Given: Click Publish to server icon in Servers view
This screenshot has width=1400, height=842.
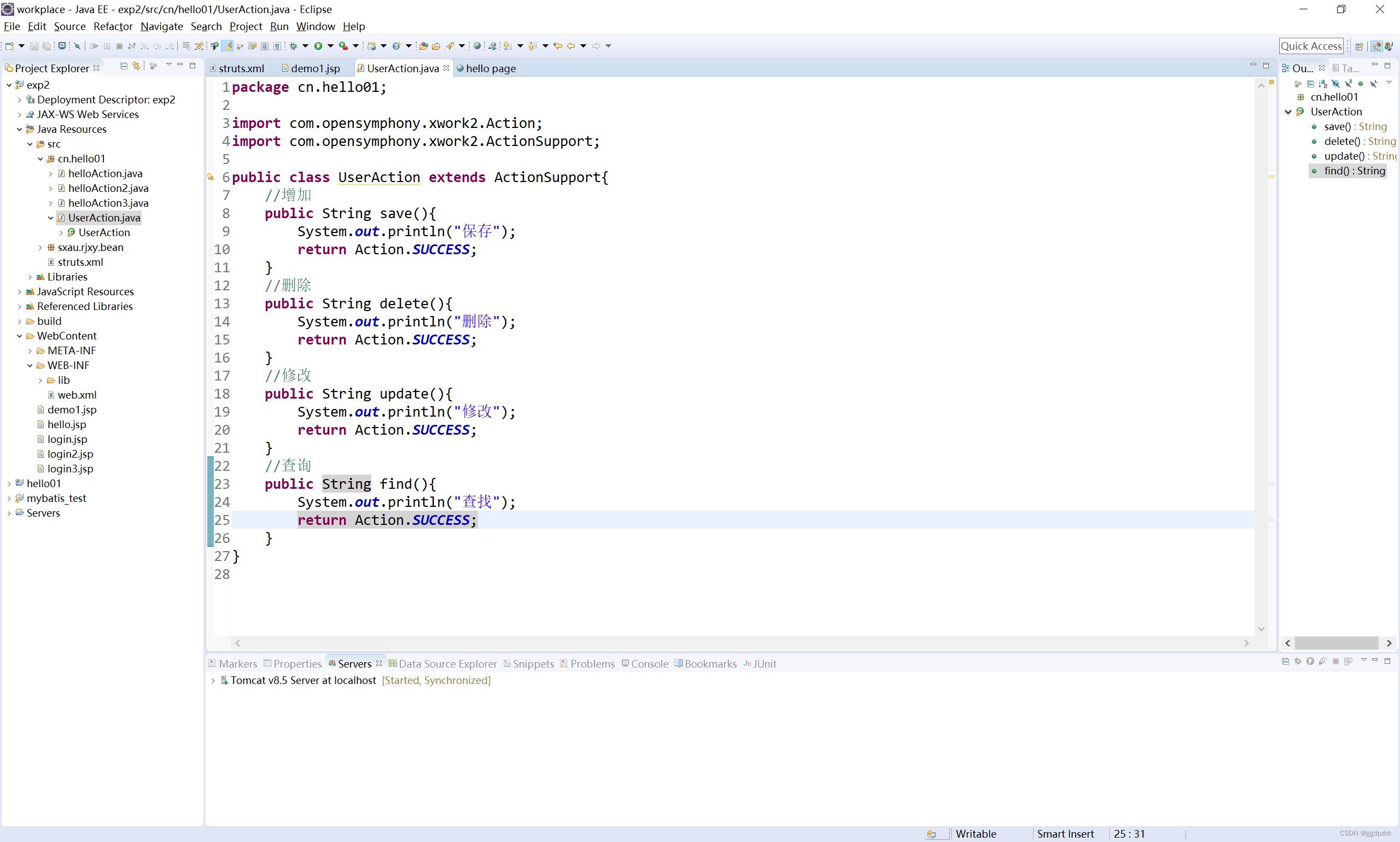Looking at the screenshot, I should [1349, 661].
